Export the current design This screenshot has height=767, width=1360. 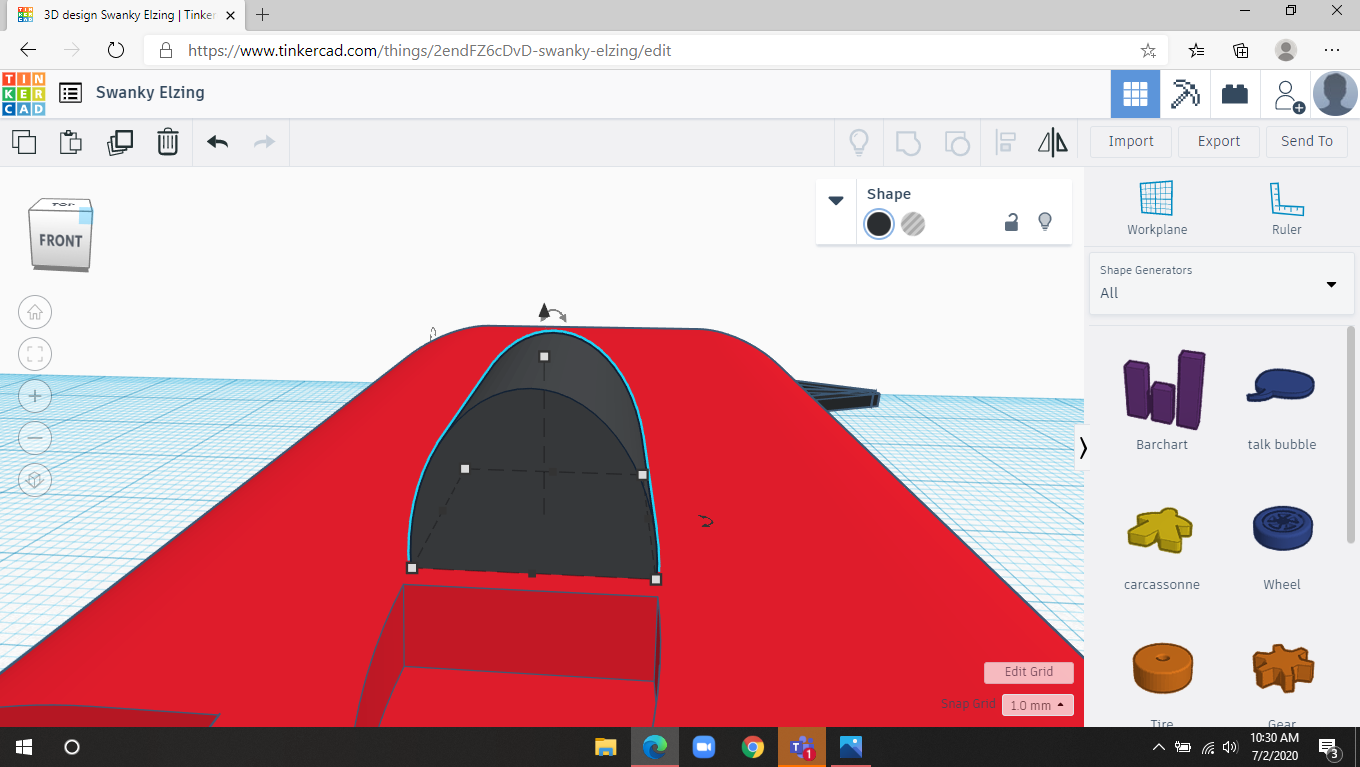click(x=1218, y=141)
